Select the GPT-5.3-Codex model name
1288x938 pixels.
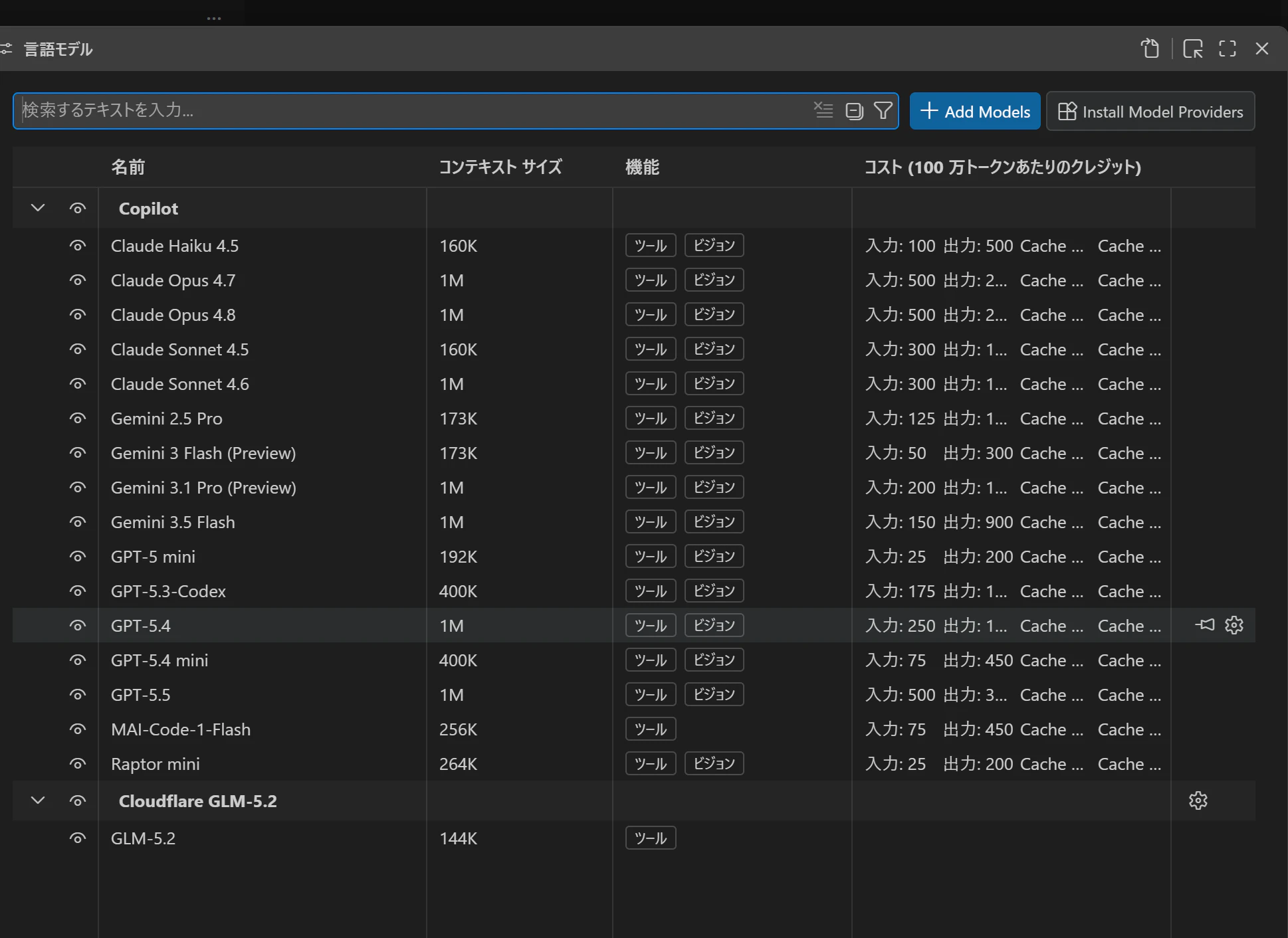click(168, 591)
